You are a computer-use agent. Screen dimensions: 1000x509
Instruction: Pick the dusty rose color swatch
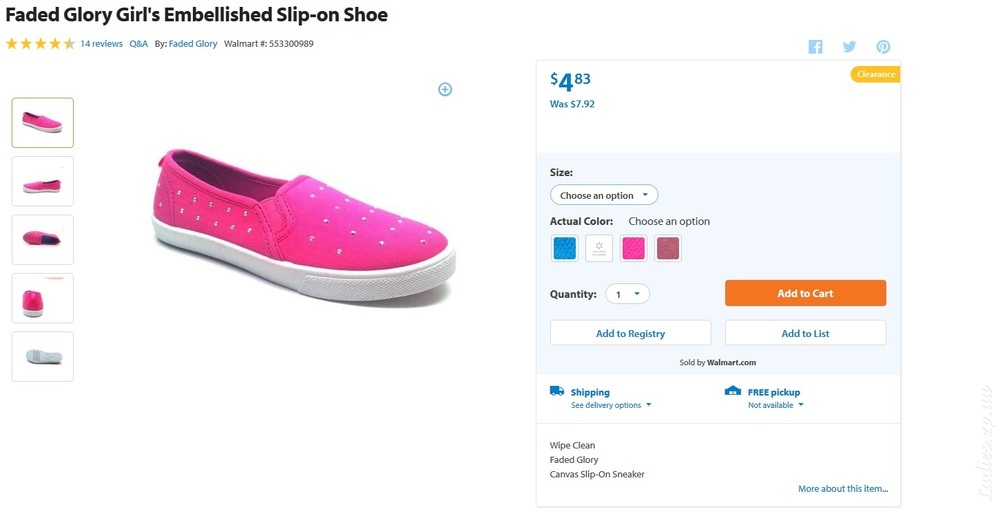[x=668, y=248]
